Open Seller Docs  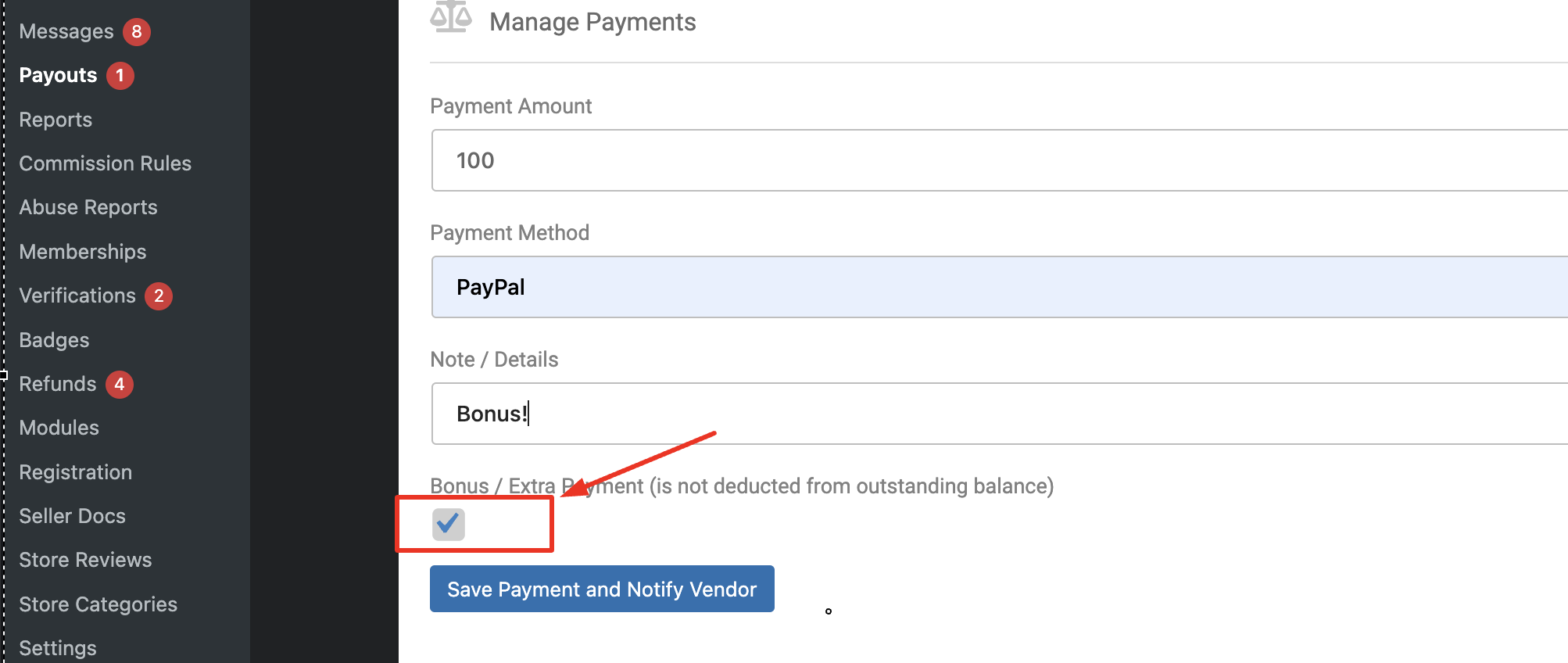click(73, 516)
